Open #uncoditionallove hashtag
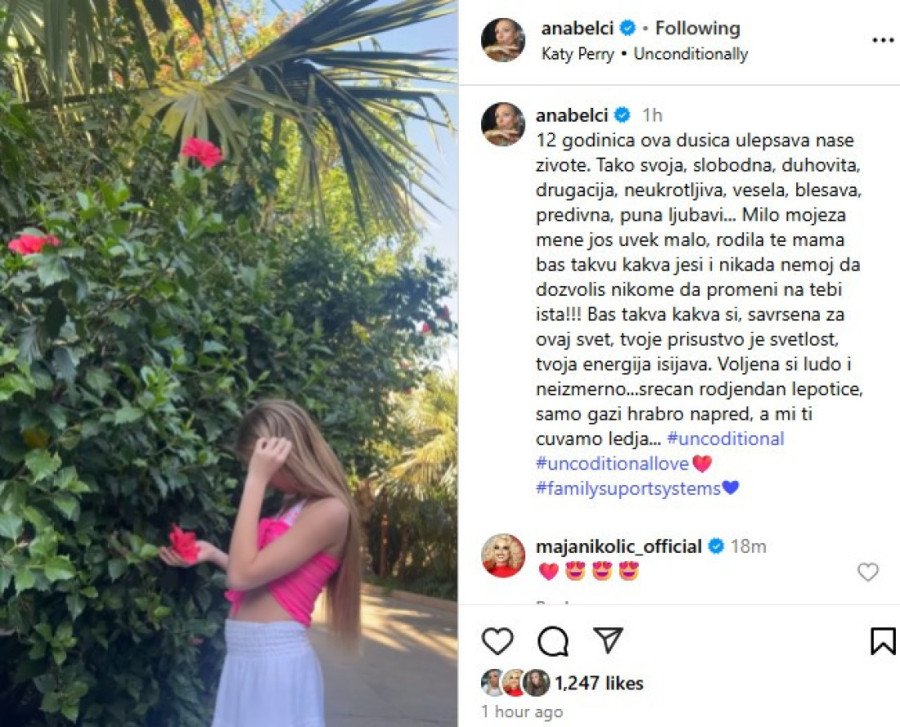 click(612, 463)
